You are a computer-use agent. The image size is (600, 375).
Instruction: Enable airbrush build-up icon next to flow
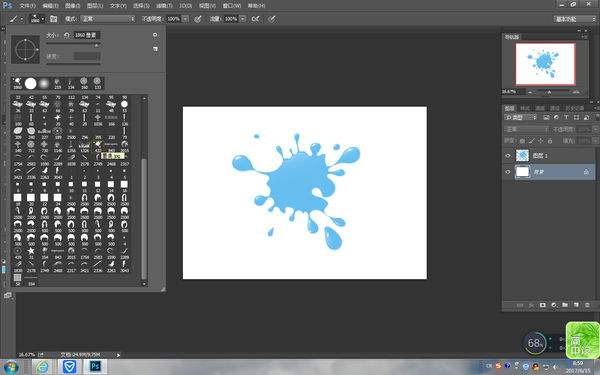[256, 18]
